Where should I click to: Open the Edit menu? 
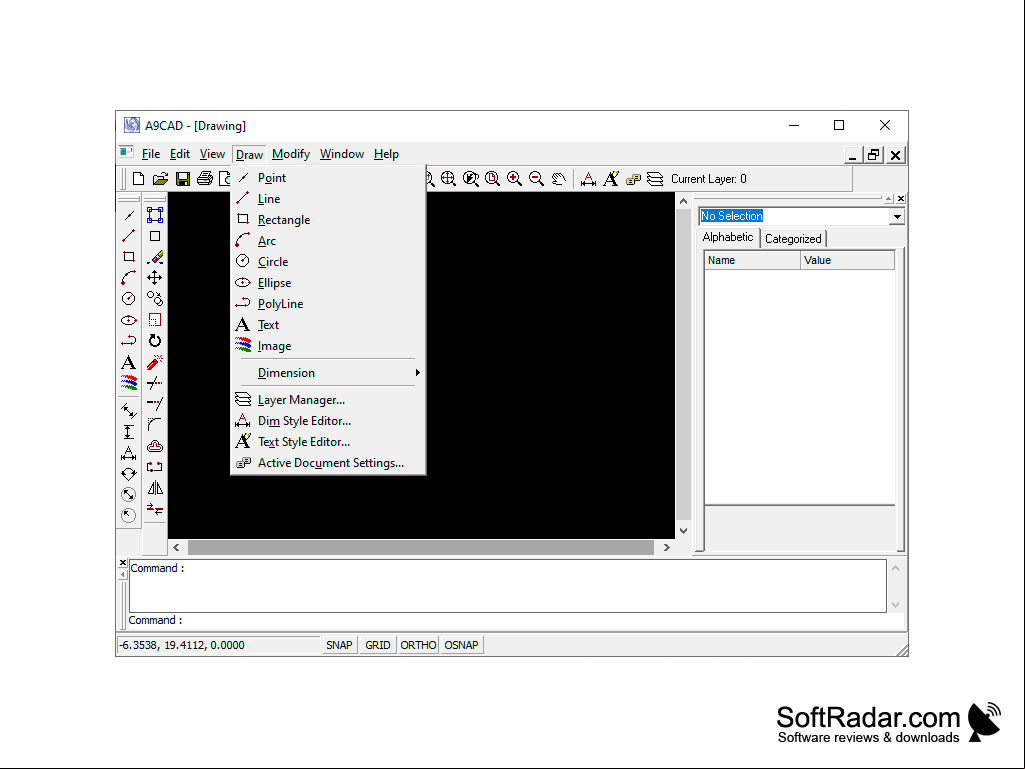(x=180, y=154)
